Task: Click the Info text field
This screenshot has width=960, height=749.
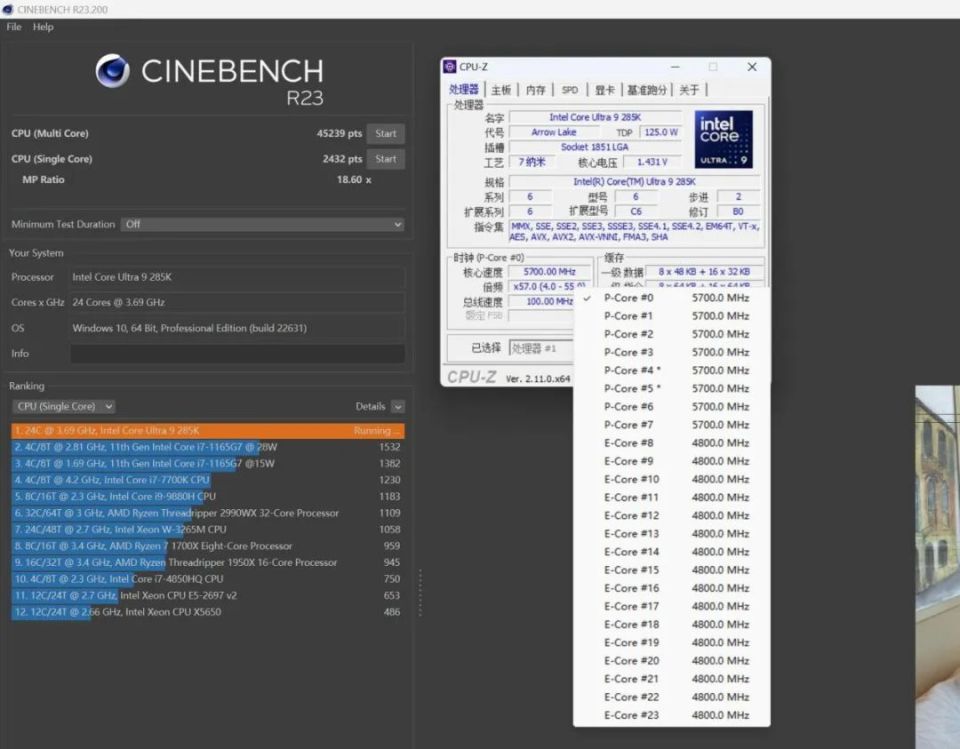Action: (237, 354)
